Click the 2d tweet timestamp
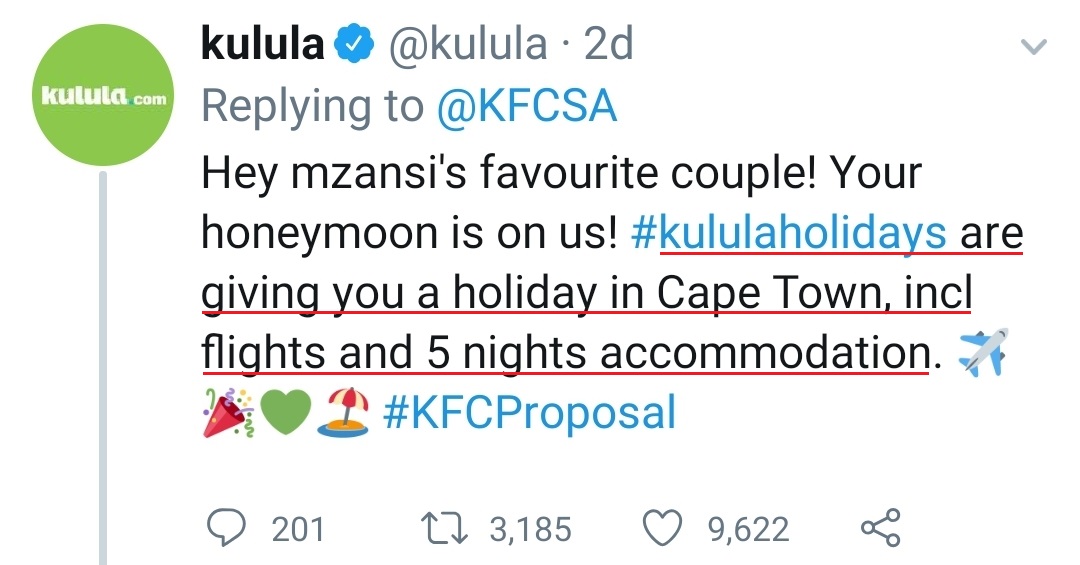 click(608, 45)
